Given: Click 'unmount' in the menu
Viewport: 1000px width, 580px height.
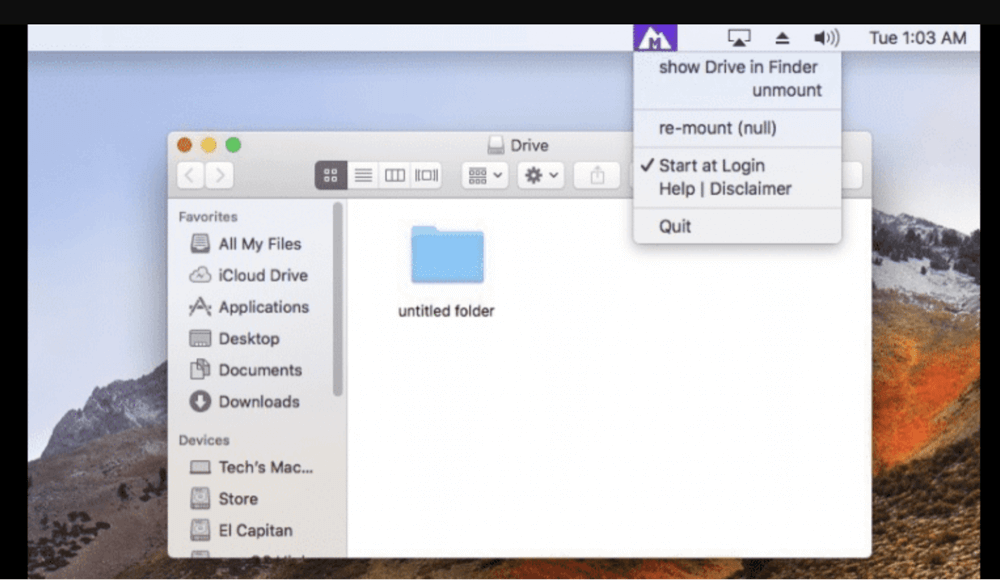Looking at the screenshot, I should coord(789,89).
